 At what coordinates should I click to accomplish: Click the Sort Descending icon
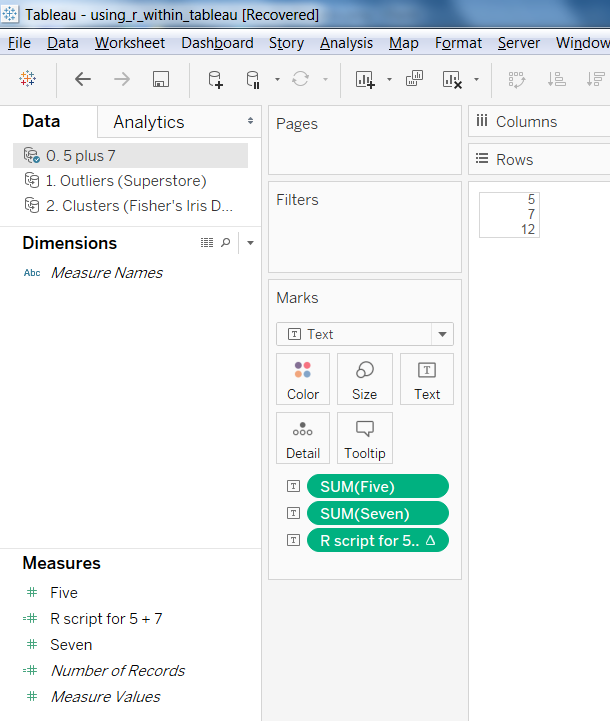(x=595, y=79)
